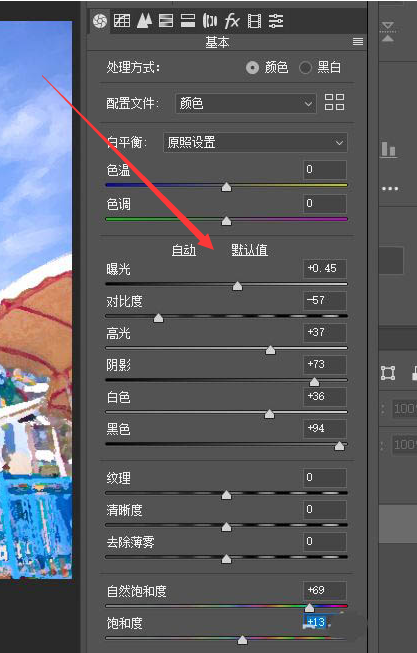Click the 黑色 slider handle
The width and height of the screenshot is (417, 653).
point(340,446)
